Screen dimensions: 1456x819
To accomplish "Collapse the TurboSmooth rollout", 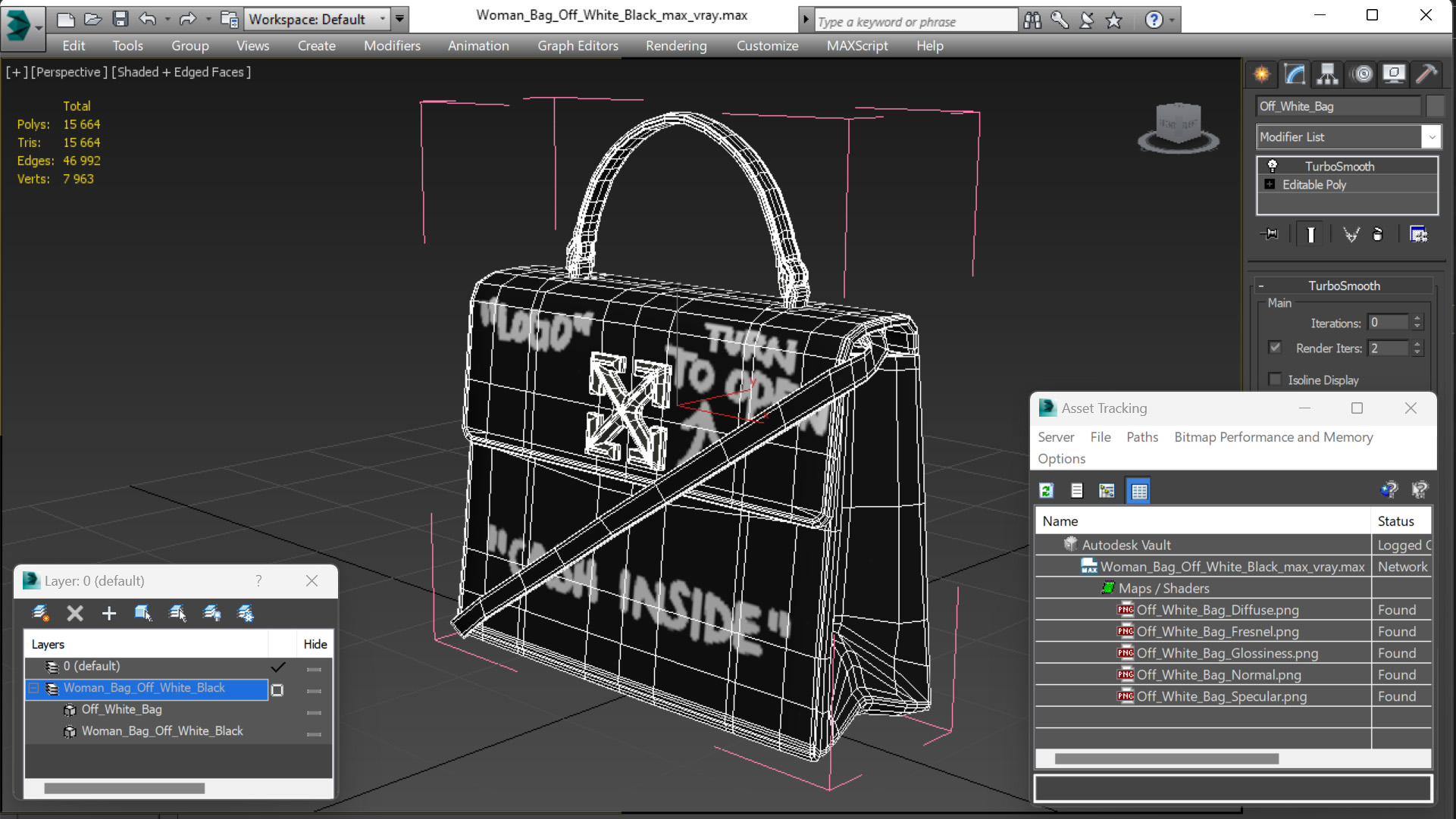I will tap(1261, 286).
